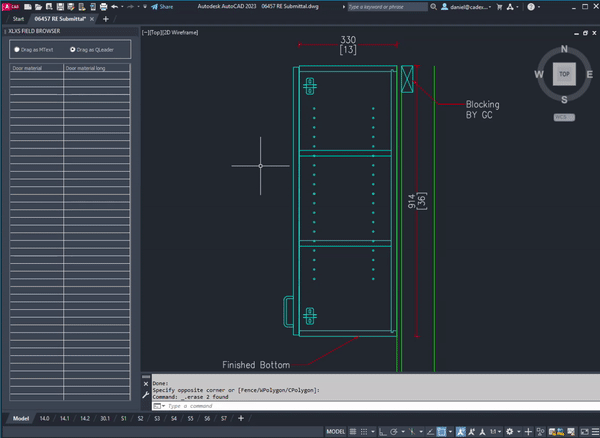
Task: Click the MODEL space button in status bar
Action: (x=338, y=431)
